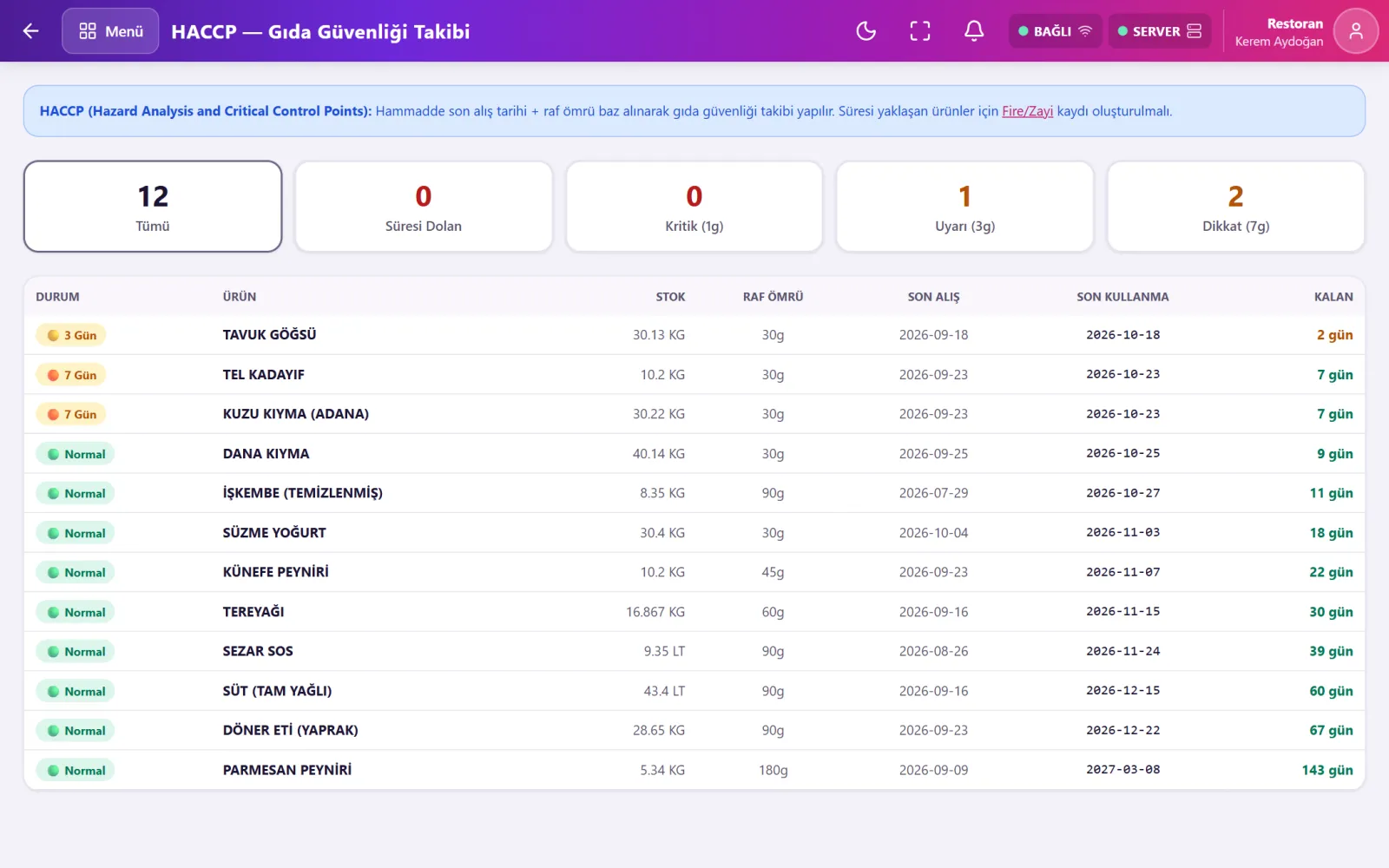Select the PARMESAN PEYNİRİ row
Screen dimensions: 1389x868
694,770
